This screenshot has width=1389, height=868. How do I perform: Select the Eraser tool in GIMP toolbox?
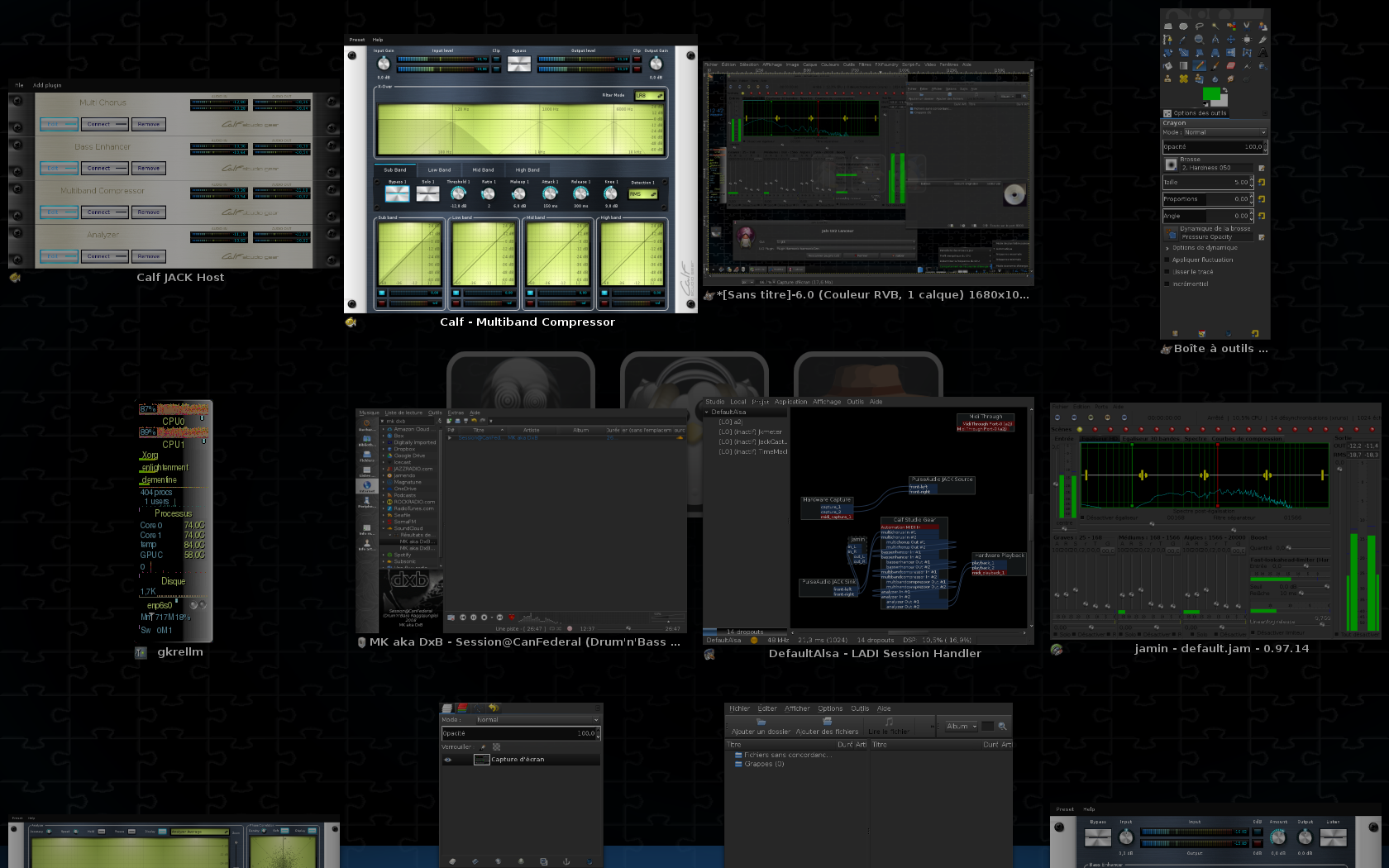(x=1230, y=65)
